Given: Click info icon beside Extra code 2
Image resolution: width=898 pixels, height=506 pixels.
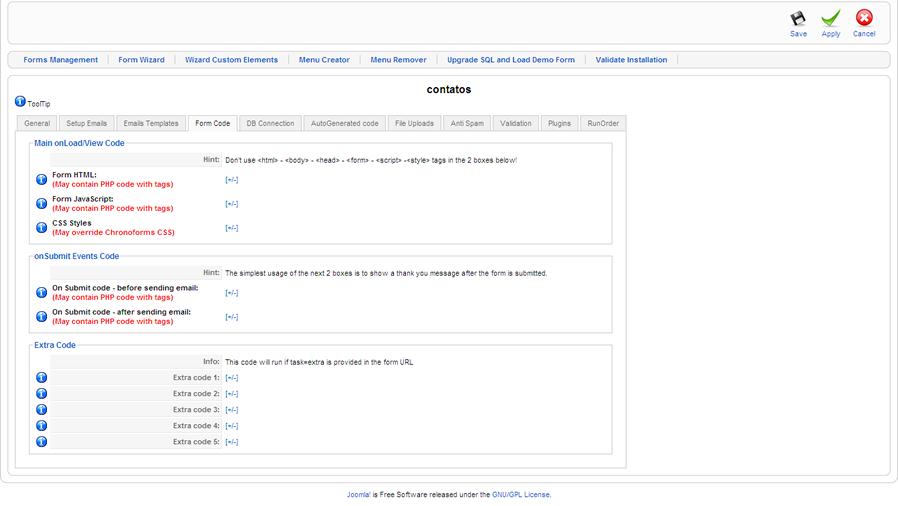Looking at the screenshot, I should coord(41,393).
